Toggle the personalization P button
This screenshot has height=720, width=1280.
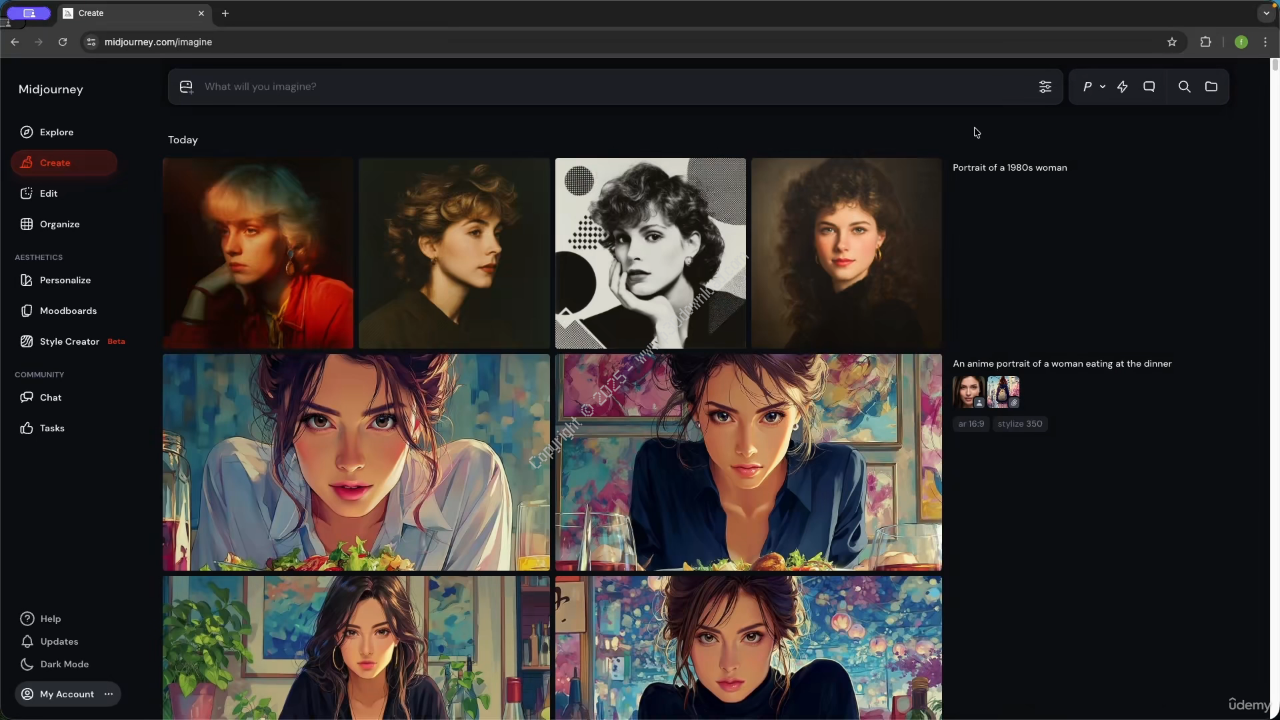coord(1087,87)
